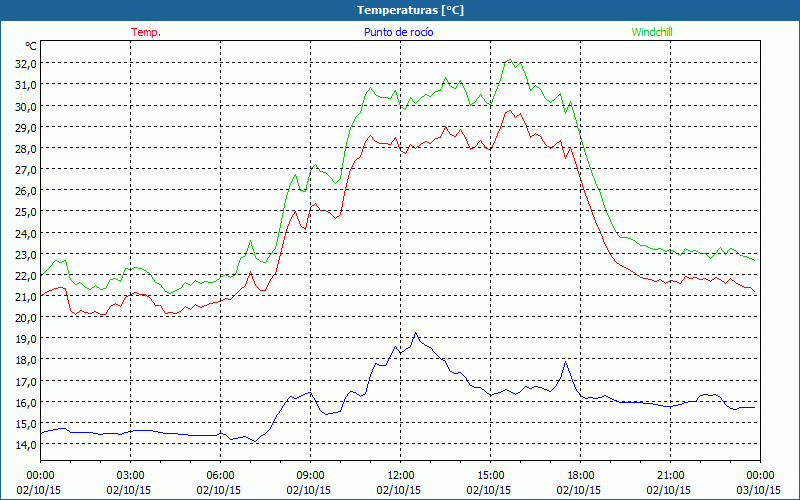Click the 18:00 time label
This screenshot has width=800, height=500.
click(x=580, y=476)
